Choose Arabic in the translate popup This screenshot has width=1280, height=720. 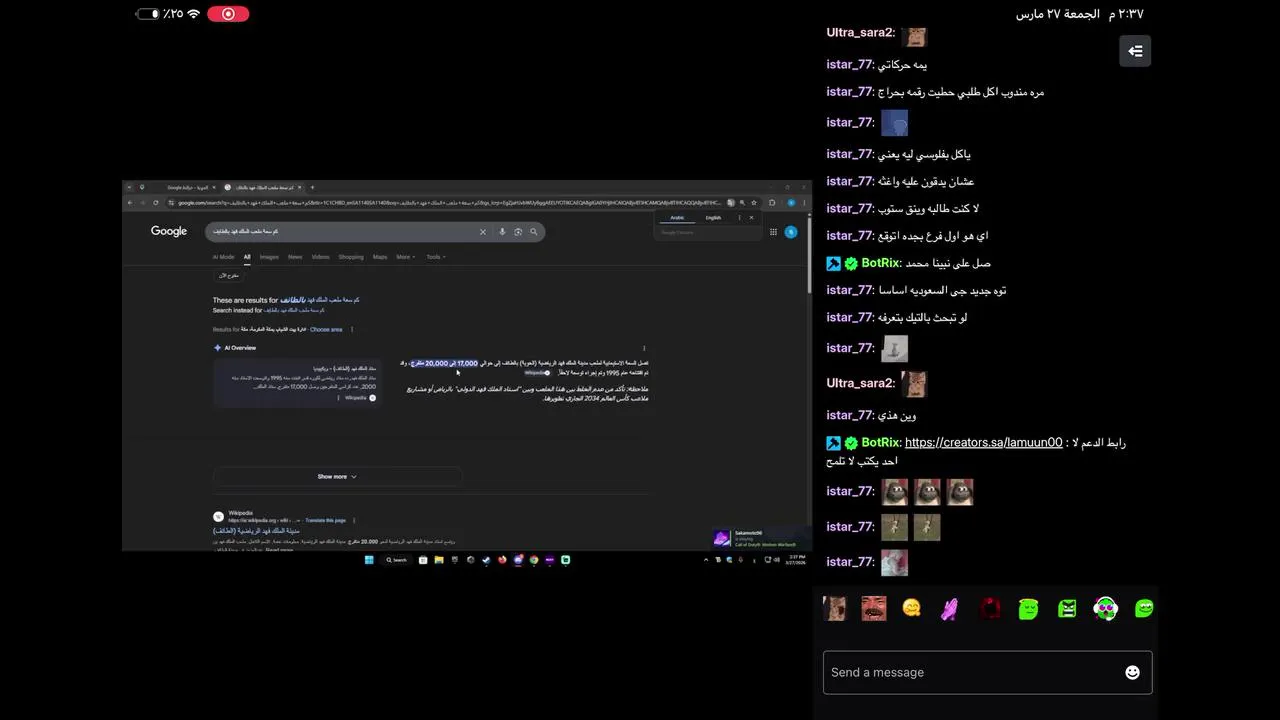pos(677,217)
